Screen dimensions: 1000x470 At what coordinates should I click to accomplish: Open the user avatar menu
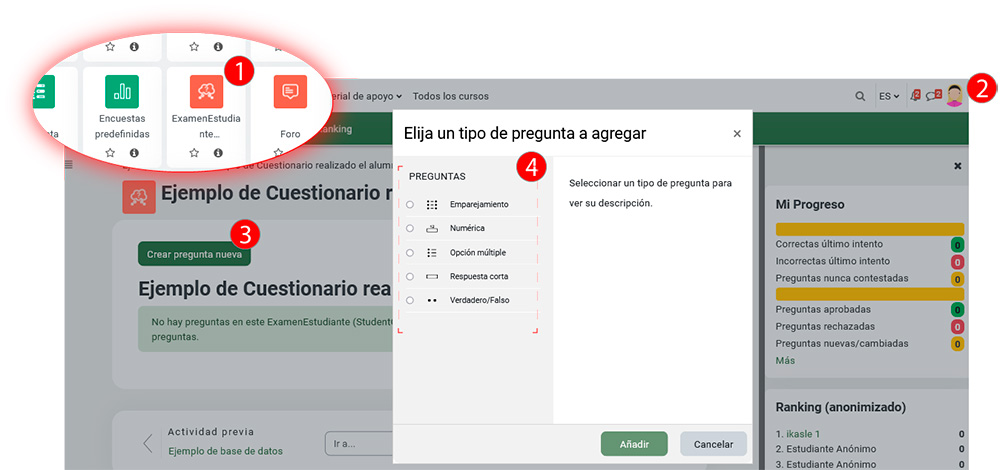955,96
